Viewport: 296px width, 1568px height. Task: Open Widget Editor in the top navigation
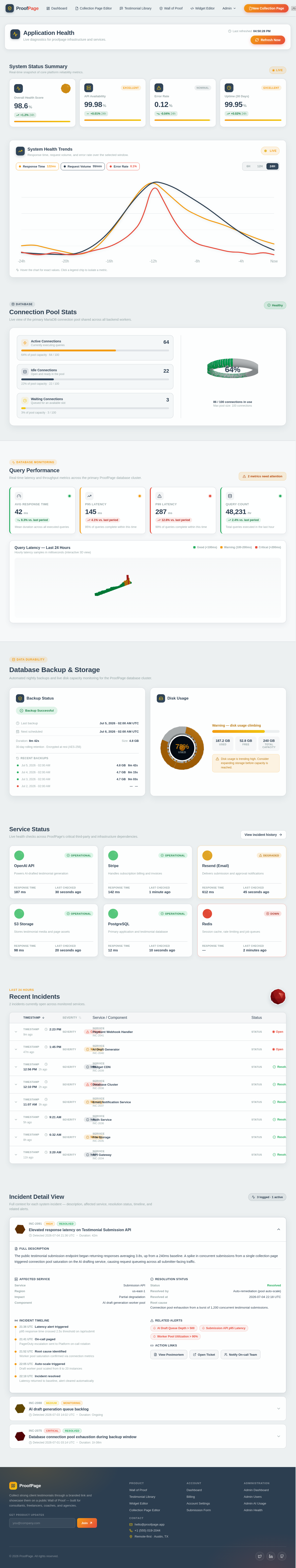click(202, 9)
